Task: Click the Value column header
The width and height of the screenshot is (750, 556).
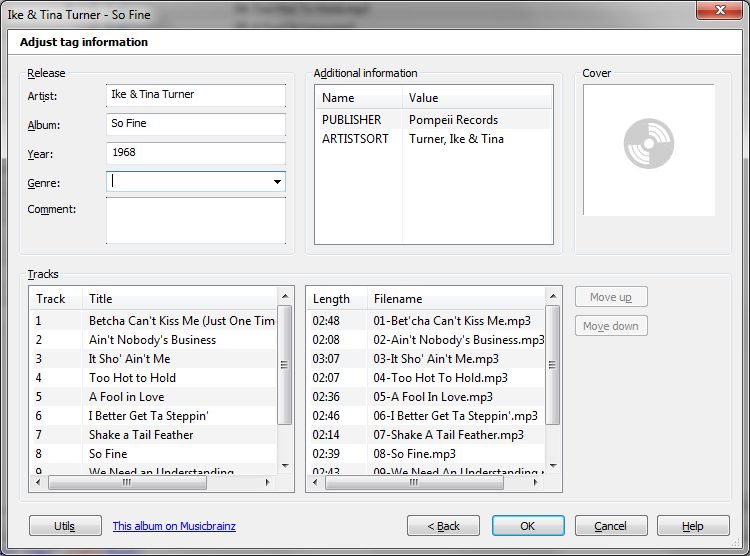Action: [x=477, y=98]
